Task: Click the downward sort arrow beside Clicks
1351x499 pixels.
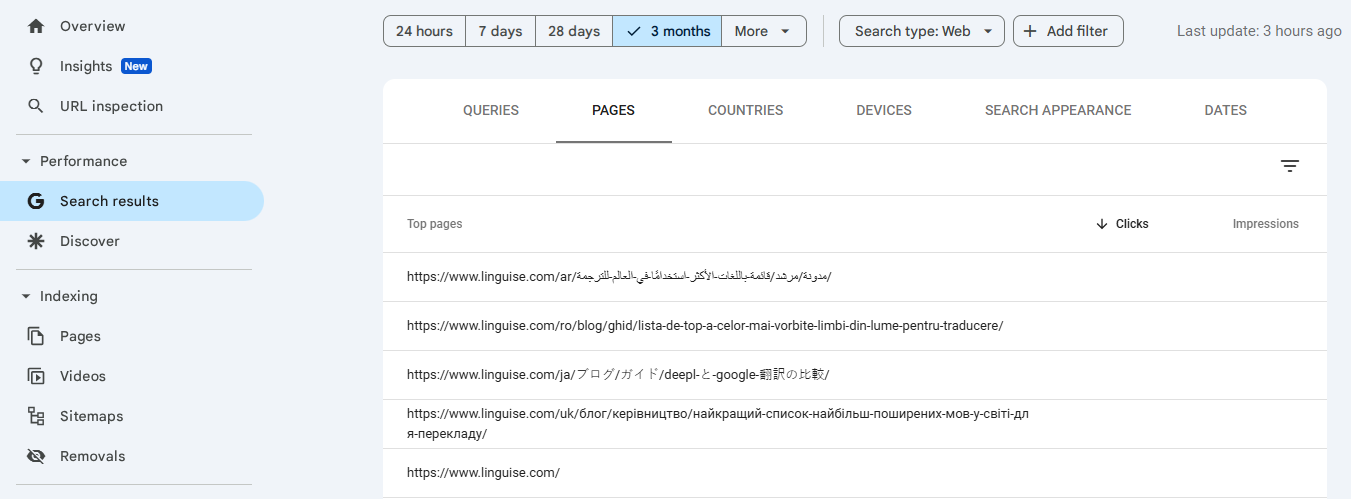Action: pos(1102,224)
